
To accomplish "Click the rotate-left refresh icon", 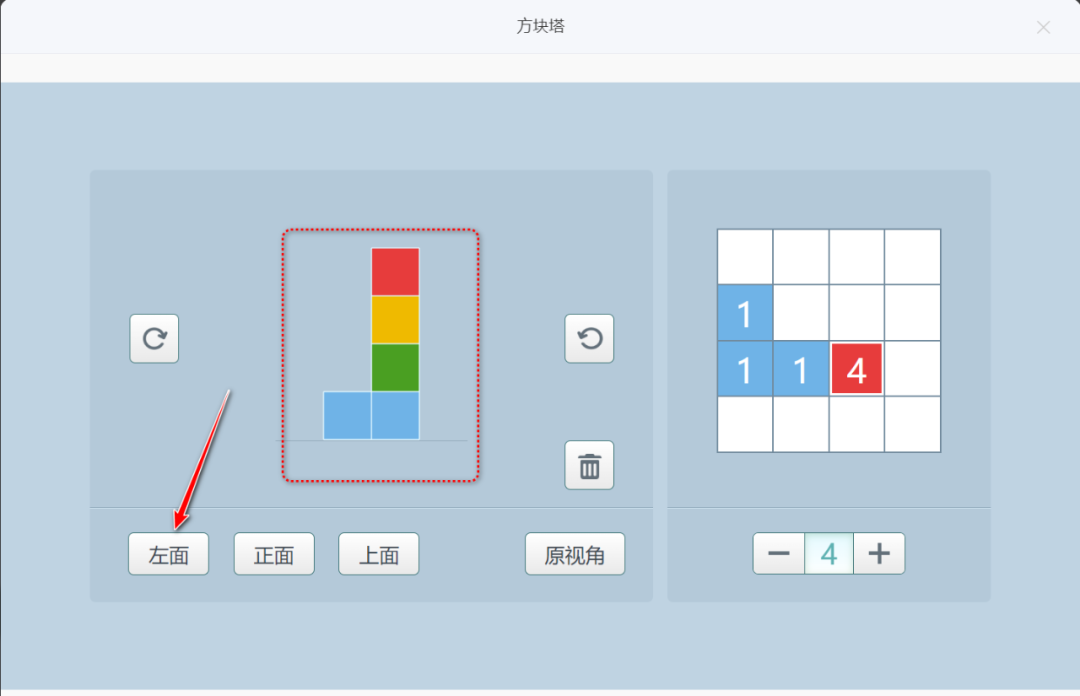I will 153,338.
